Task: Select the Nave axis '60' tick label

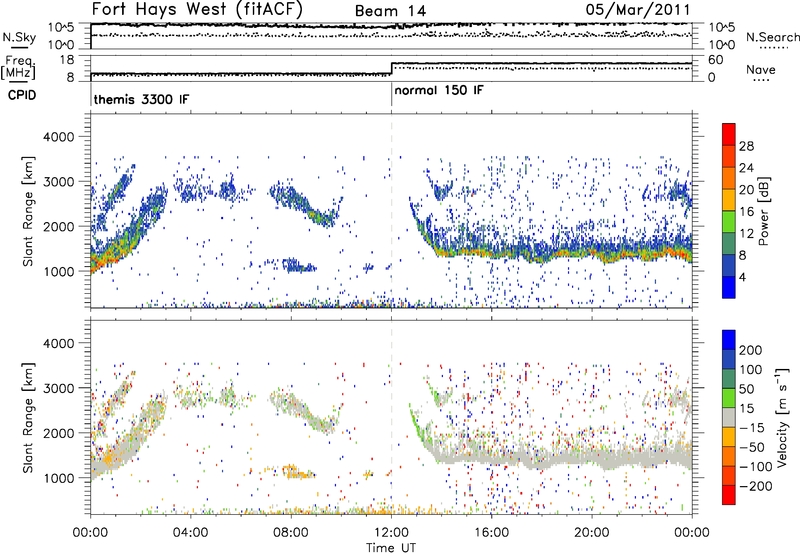Action: point(716,60)
